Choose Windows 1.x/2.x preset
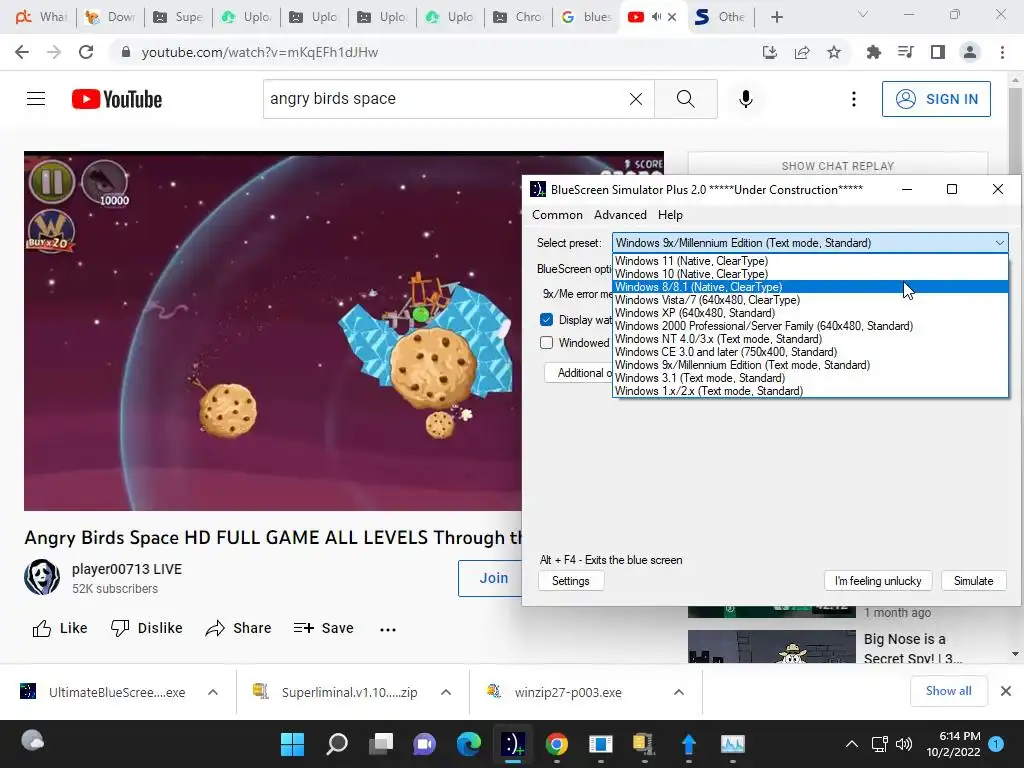The image size is (1024, 768). [x=810, y=391]
